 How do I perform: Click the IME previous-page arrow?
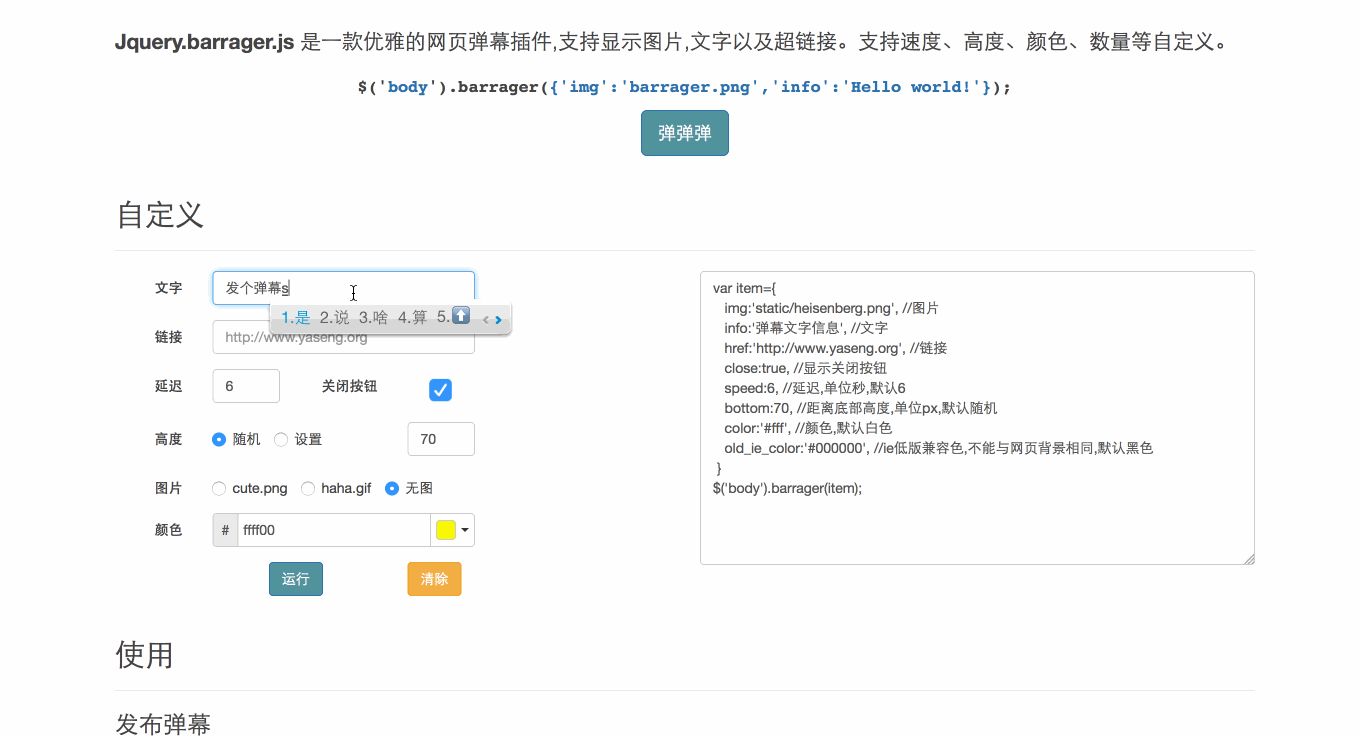coord(486,318)
